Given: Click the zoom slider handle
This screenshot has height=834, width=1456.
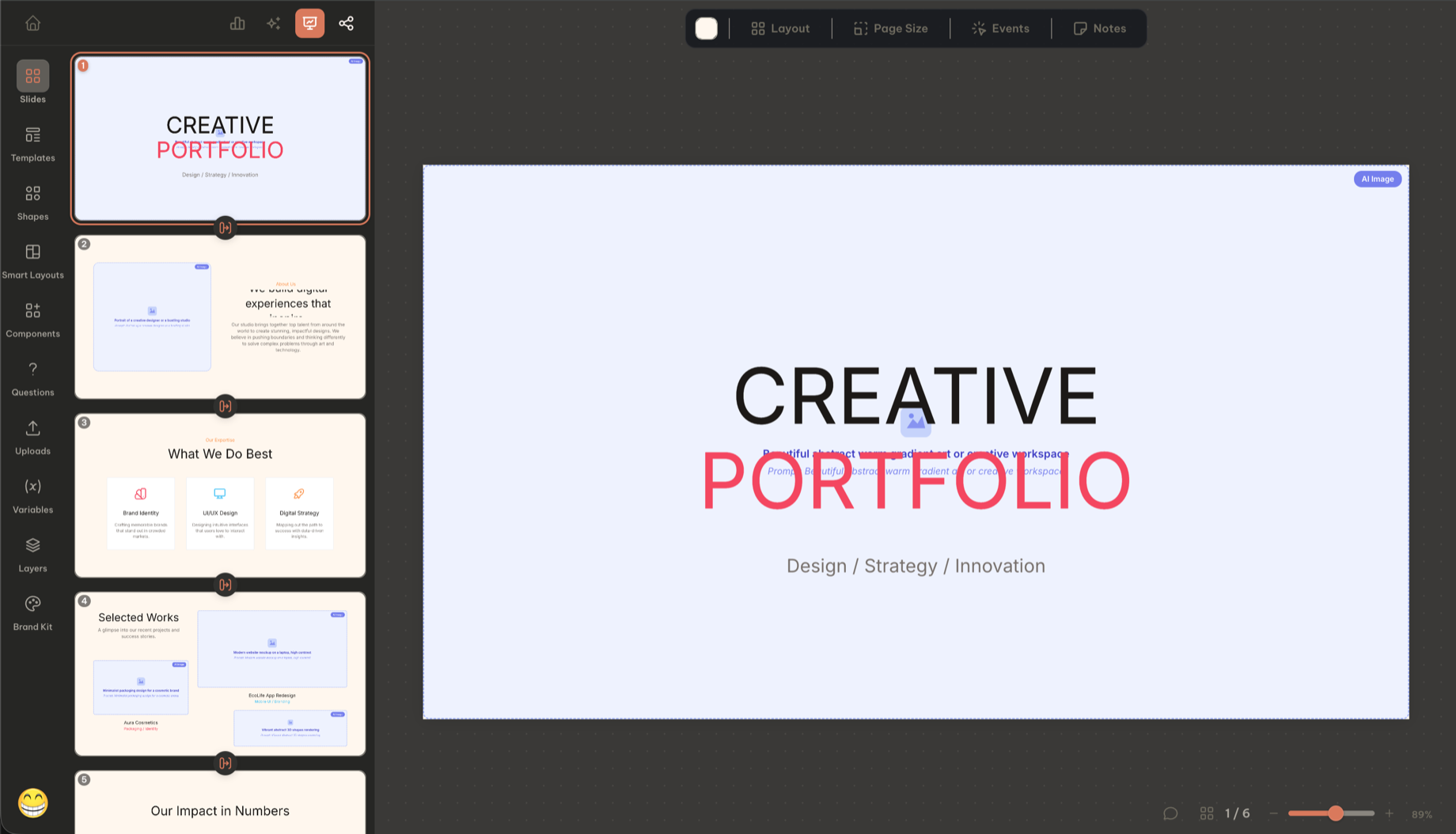Looking at the screenshot, I should coord(1336,813).
